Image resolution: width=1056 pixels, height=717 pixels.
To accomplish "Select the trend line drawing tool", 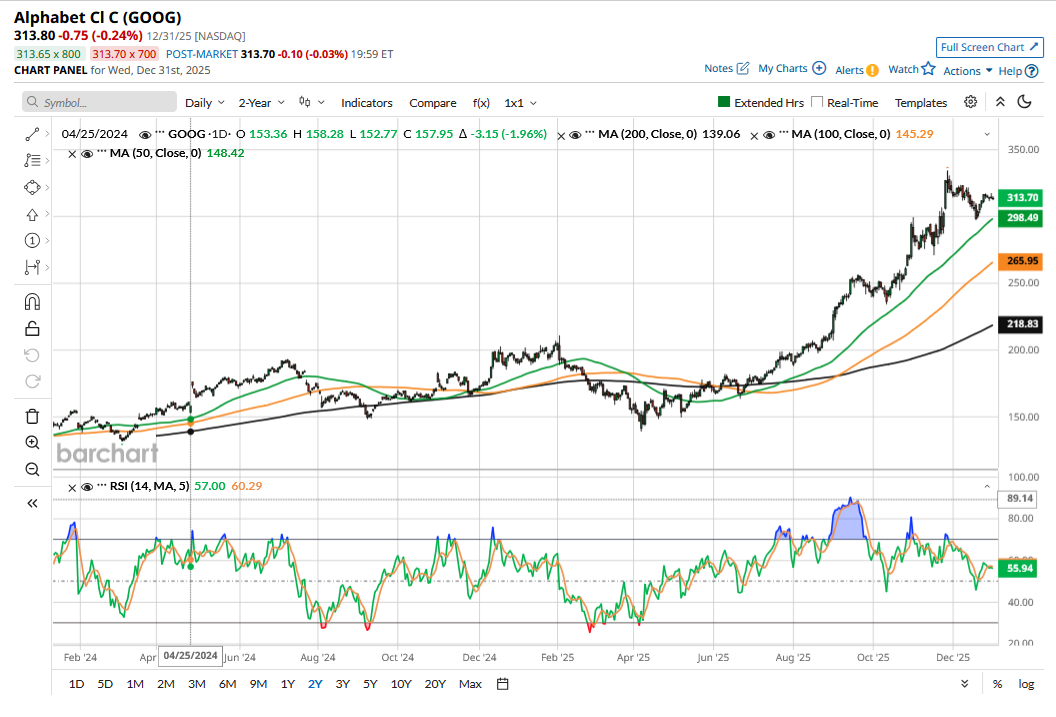I will (x=31, y=133).
